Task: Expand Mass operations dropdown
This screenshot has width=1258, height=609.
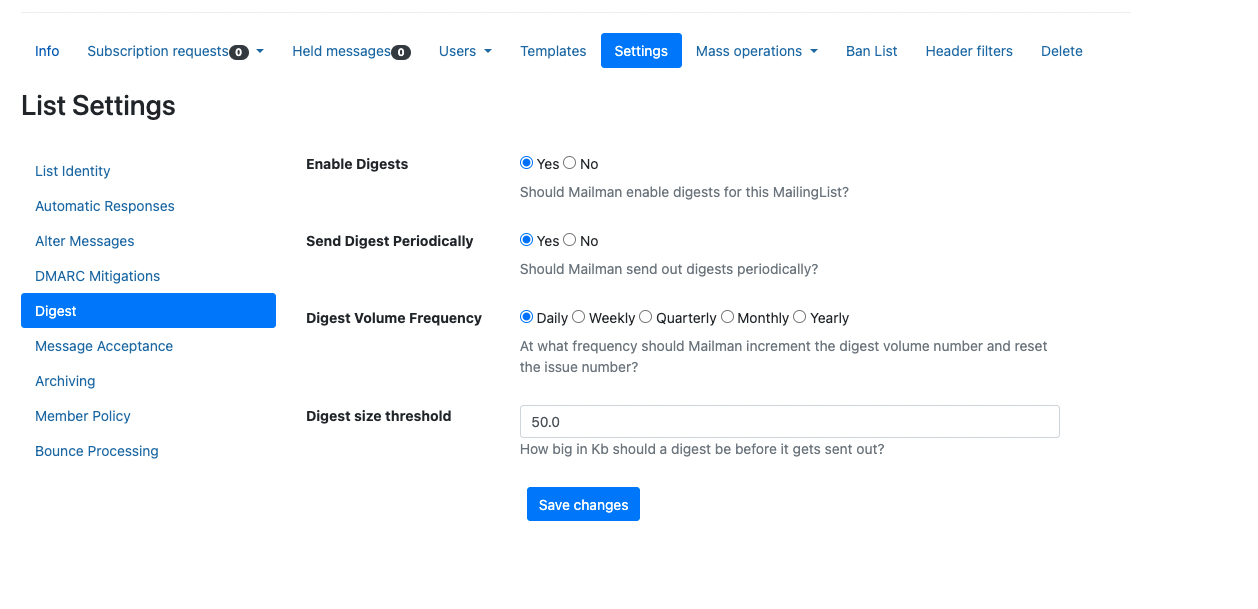Action: coord(756,51)
